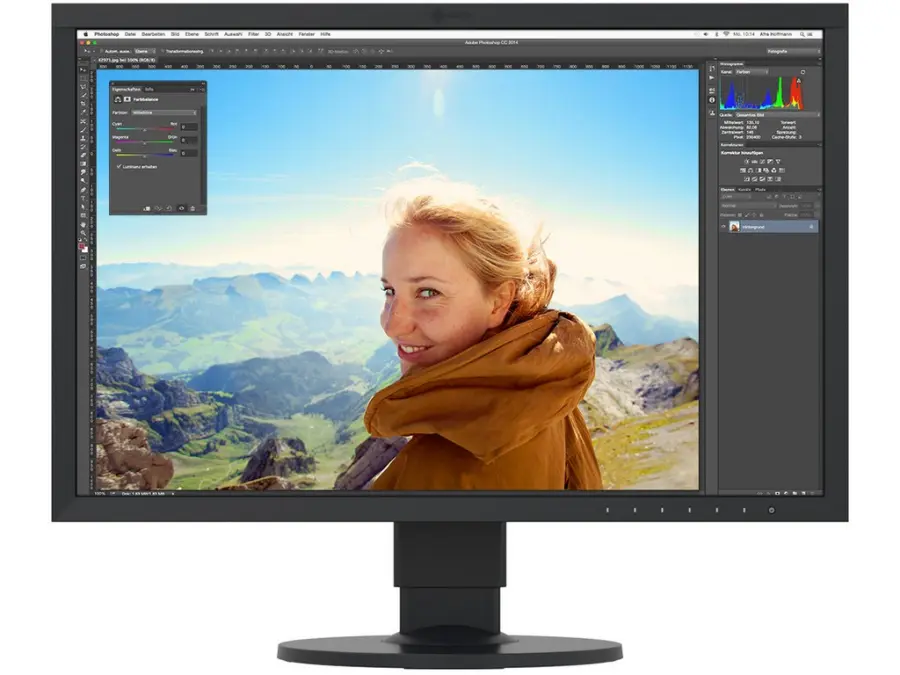Open the Fotografie workspace dropdown
The height and width of the screenshot is (675, 900).
pyautogui.click(x=791, y=50)
